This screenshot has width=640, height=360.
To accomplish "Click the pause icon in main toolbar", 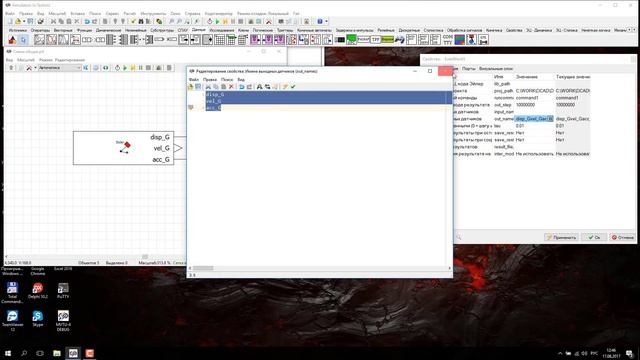I will click(233, 21).
